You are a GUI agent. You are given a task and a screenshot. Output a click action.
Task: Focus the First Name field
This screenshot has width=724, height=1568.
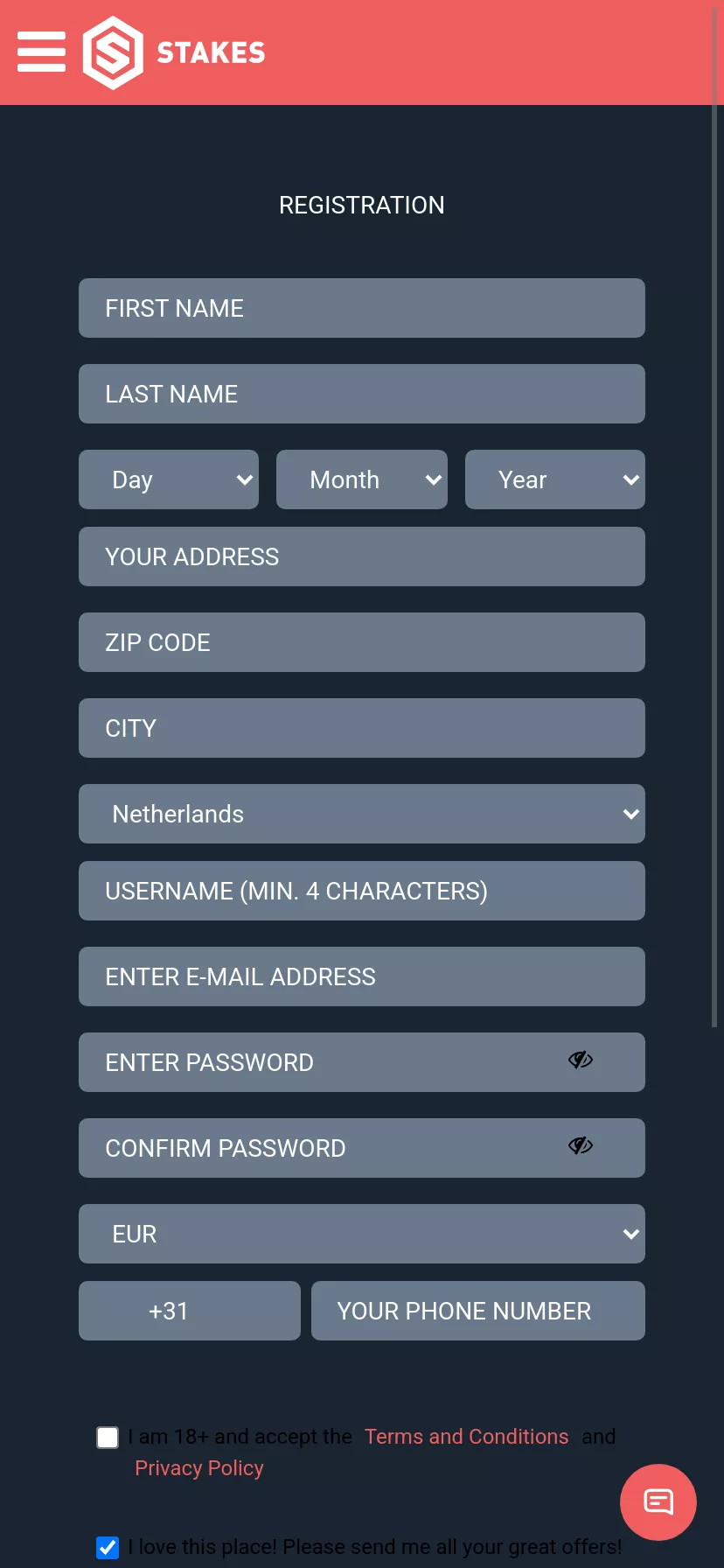362,308
